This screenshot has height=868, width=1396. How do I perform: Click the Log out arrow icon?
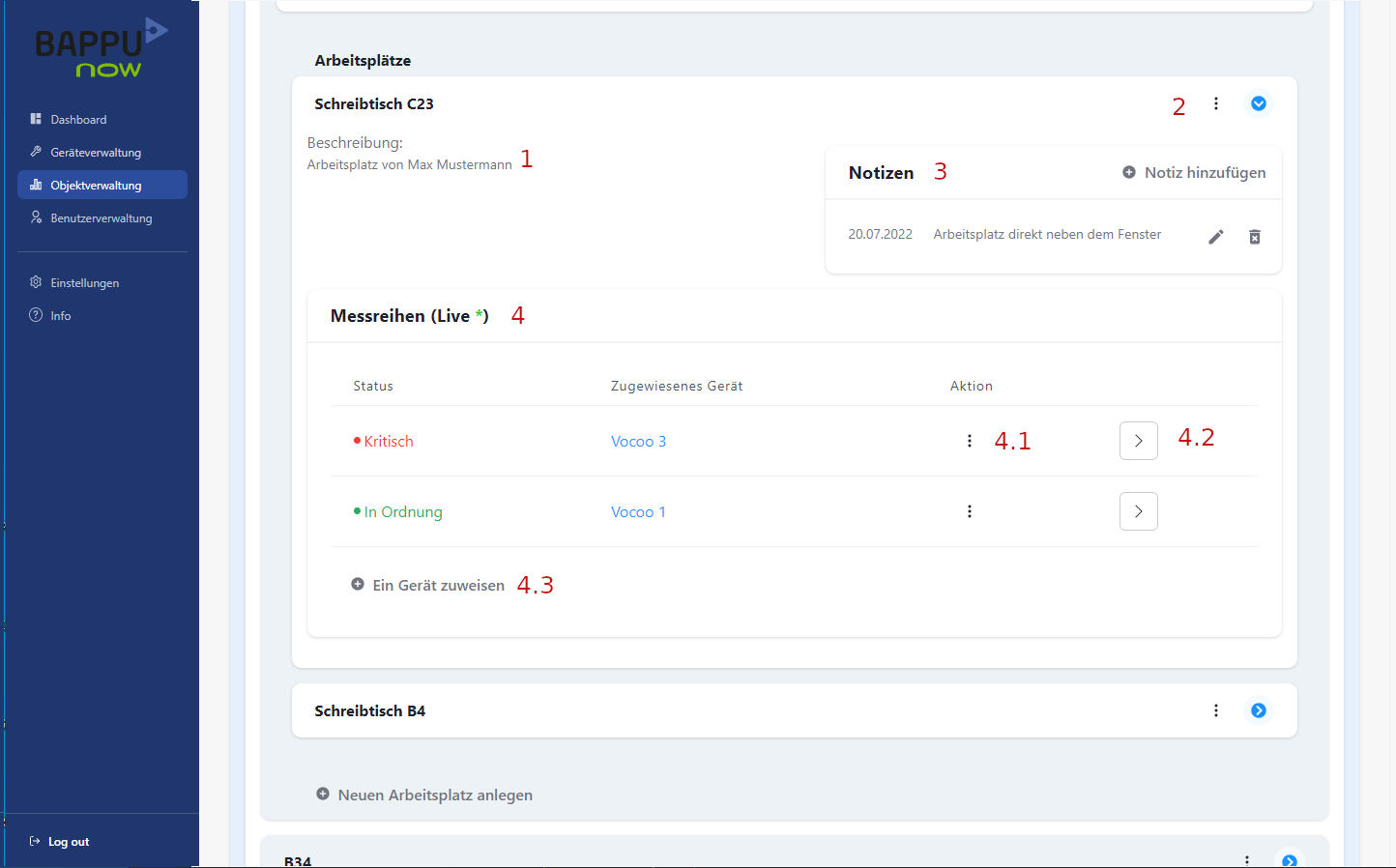coord(35,841)
